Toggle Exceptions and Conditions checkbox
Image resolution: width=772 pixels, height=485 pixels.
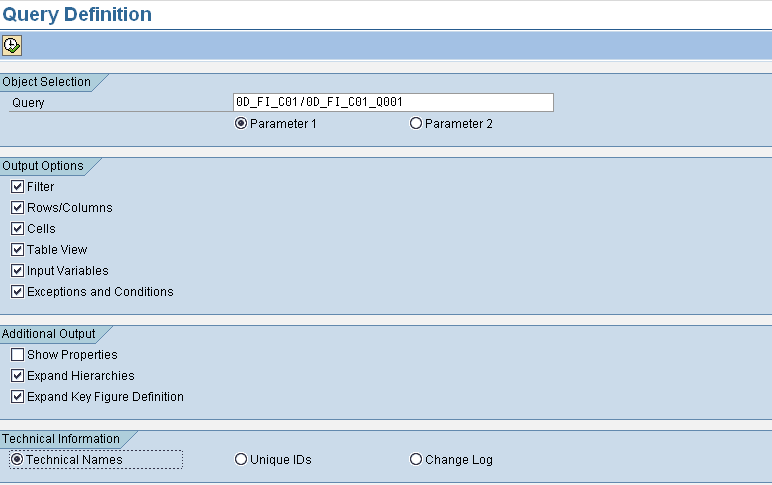[x=17, y=292]
